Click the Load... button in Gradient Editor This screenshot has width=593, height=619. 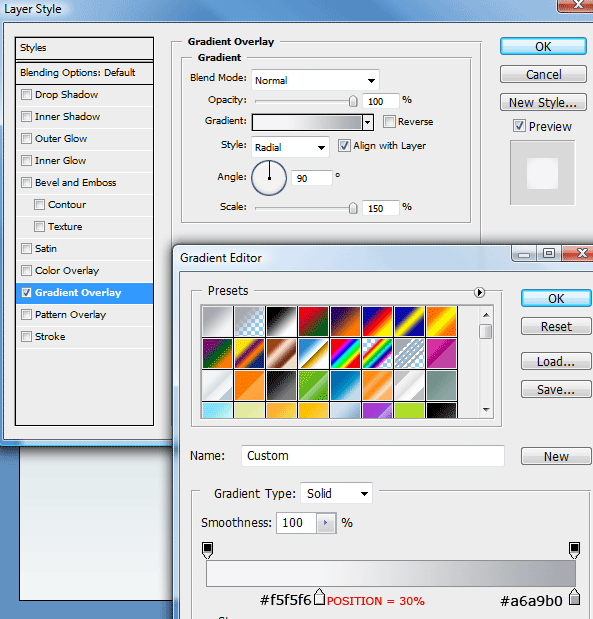pyautogui.click(x=556, y=362)
